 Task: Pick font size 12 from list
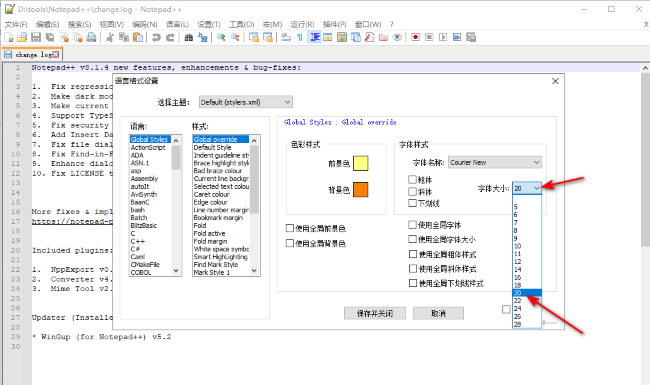pyautogui.click(x=527, y=262)
